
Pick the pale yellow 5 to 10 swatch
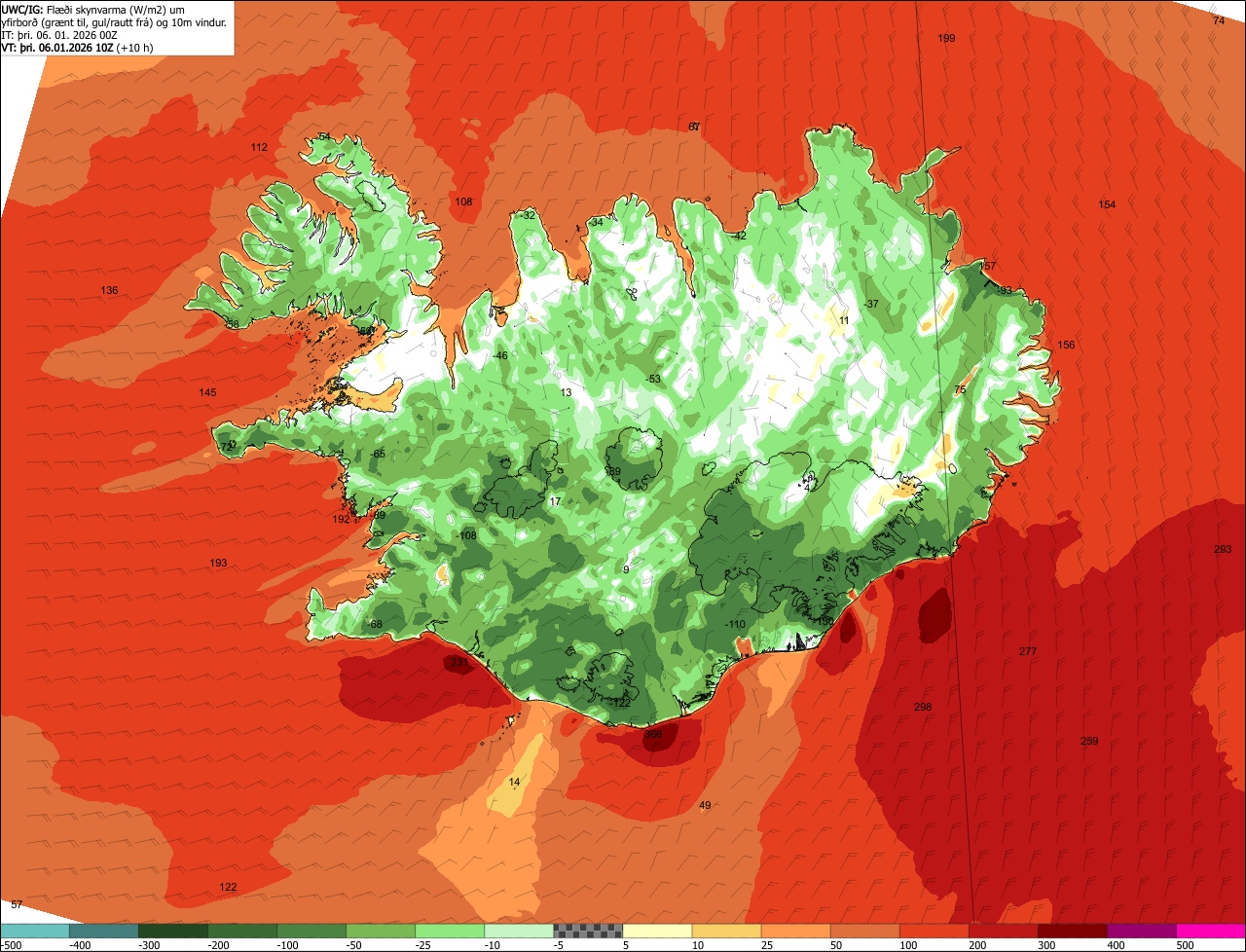tap(657, 931)
